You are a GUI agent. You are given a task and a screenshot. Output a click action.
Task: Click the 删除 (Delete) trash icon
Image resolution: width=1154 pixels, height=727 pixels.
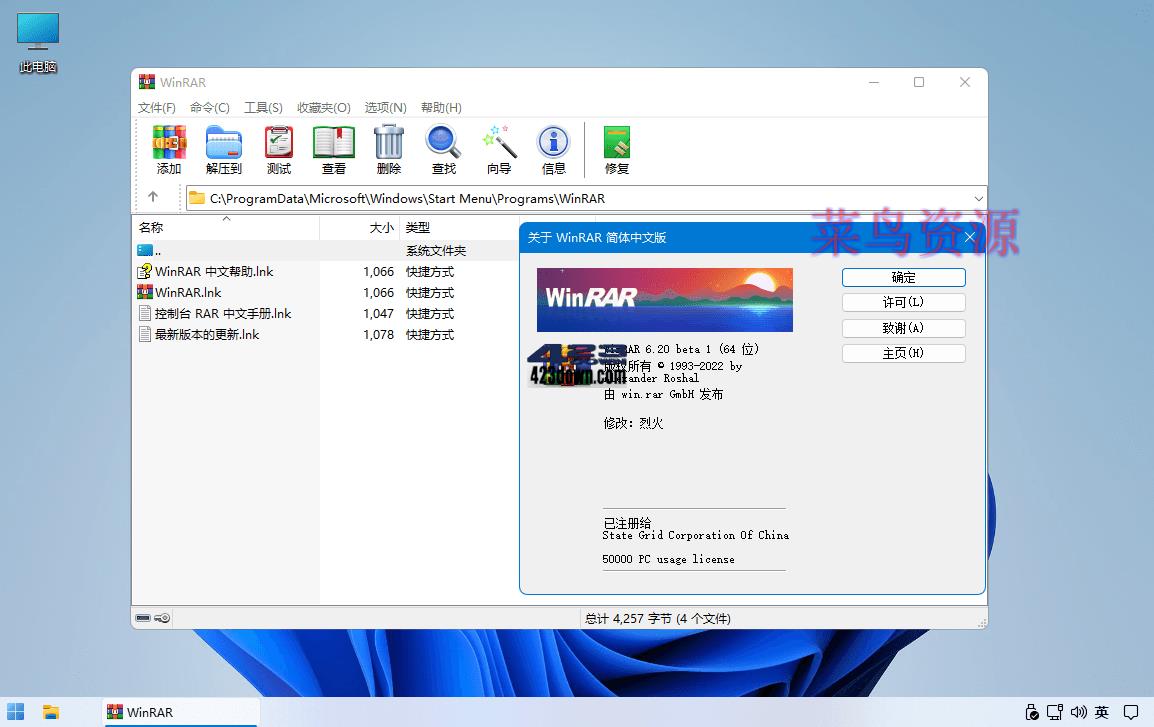[x=388, y=148]
